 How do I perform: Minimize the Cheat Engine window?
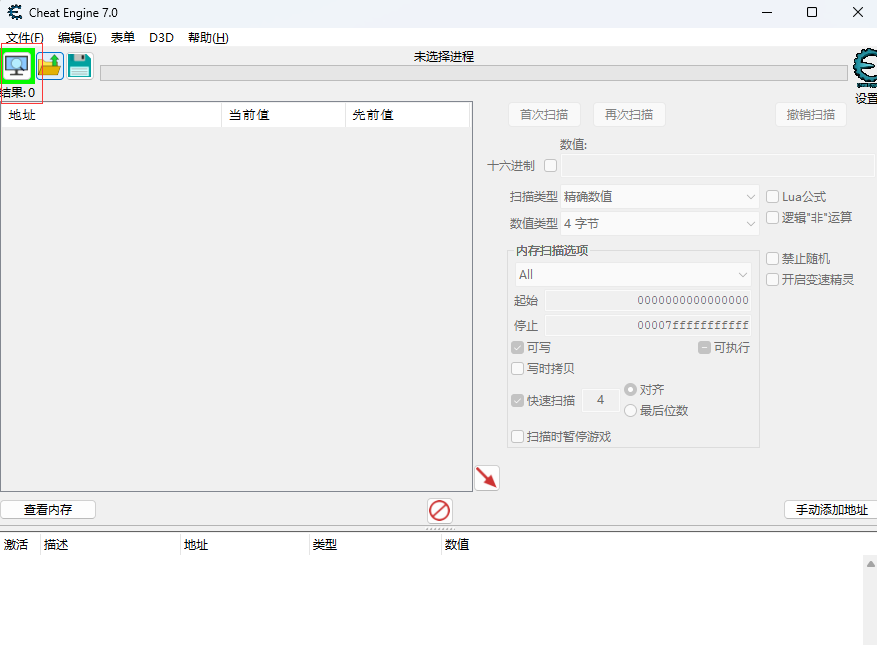click(767, 12)
